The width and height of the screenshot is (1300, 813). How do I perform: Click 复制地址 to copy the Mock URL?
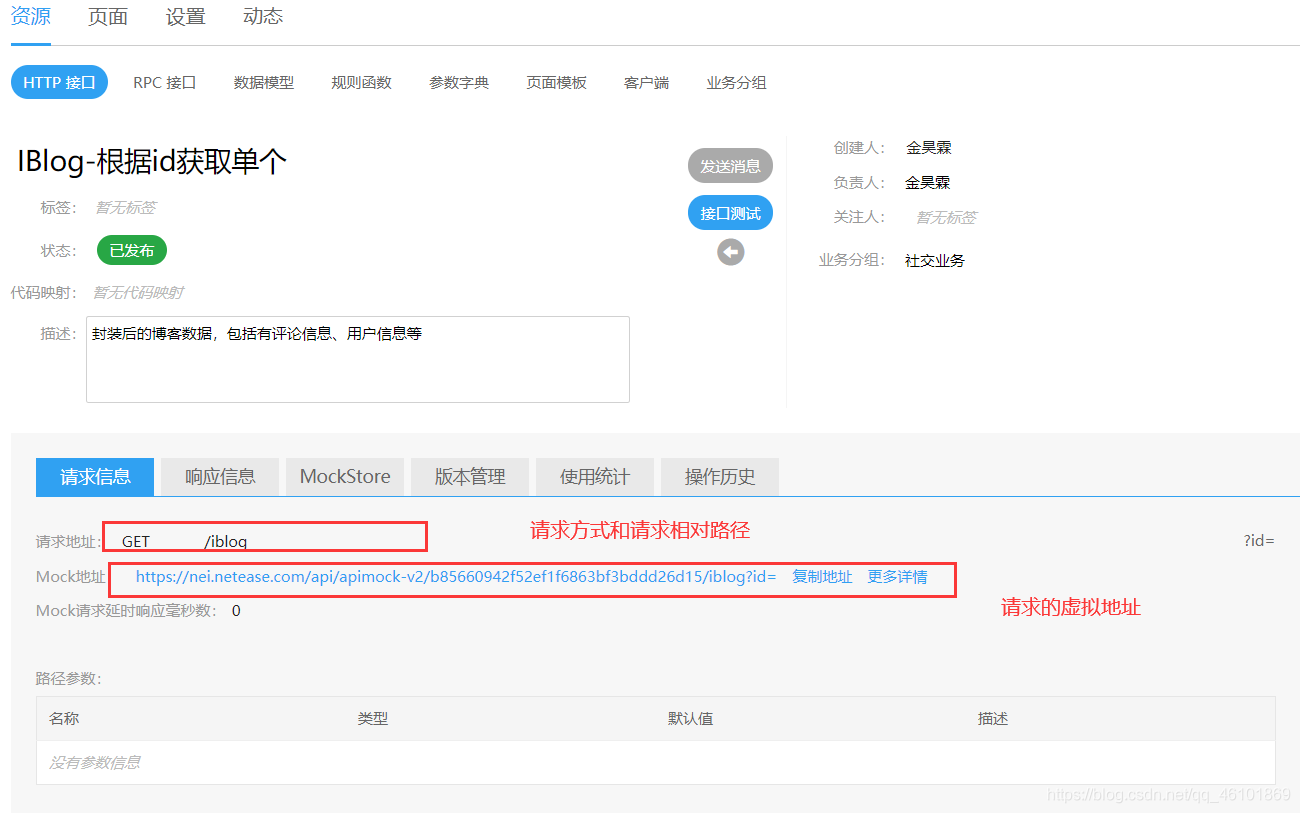tap(822, 576)
